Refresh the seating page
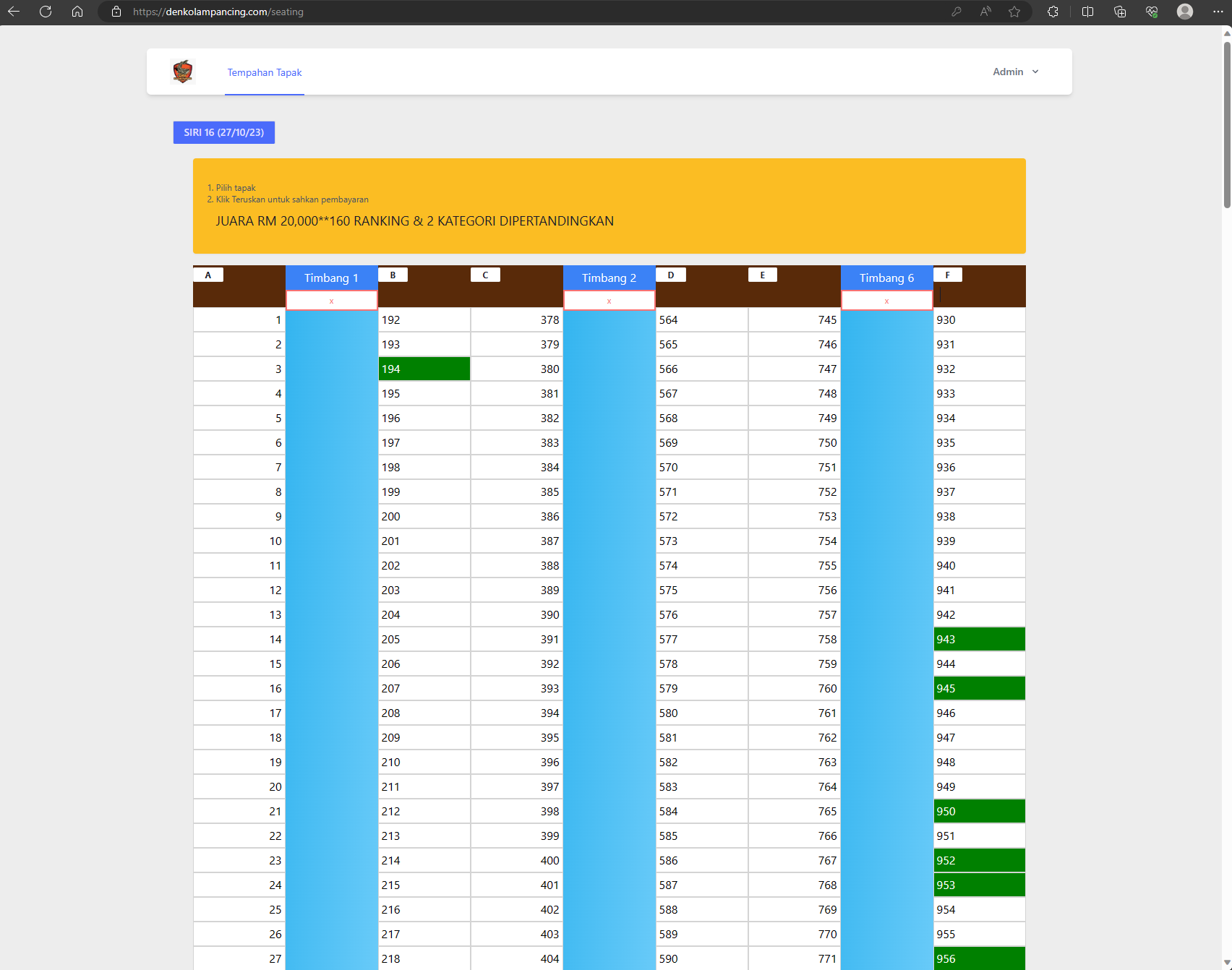 tap(46, 12)
